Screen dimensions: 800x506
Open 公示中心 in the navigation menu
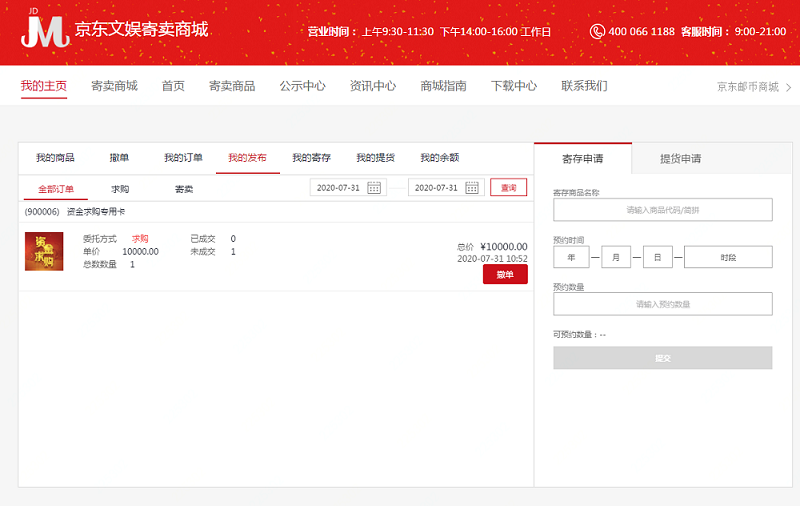coord(302,86)
